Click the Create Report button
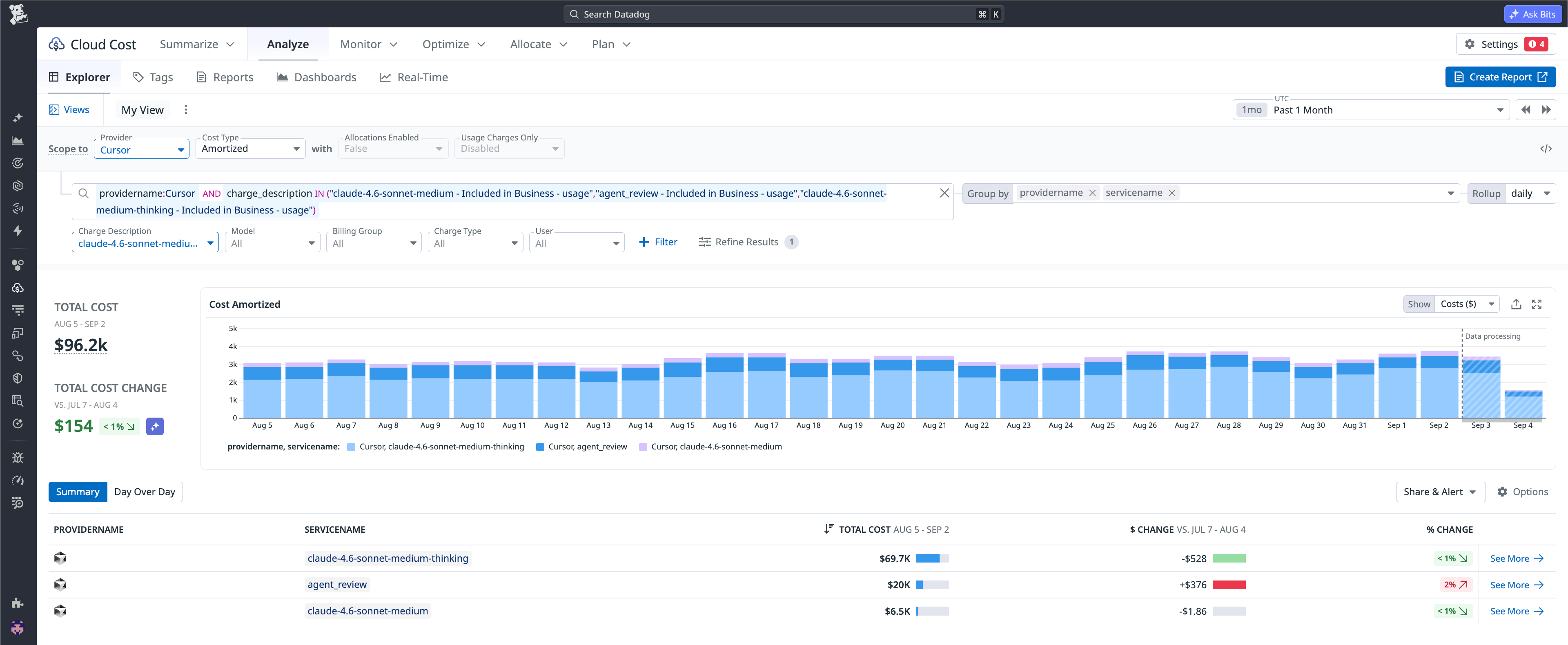The width and height of the screenshot is (1568, 645). pyautogui.click(x=1501, y=77)
